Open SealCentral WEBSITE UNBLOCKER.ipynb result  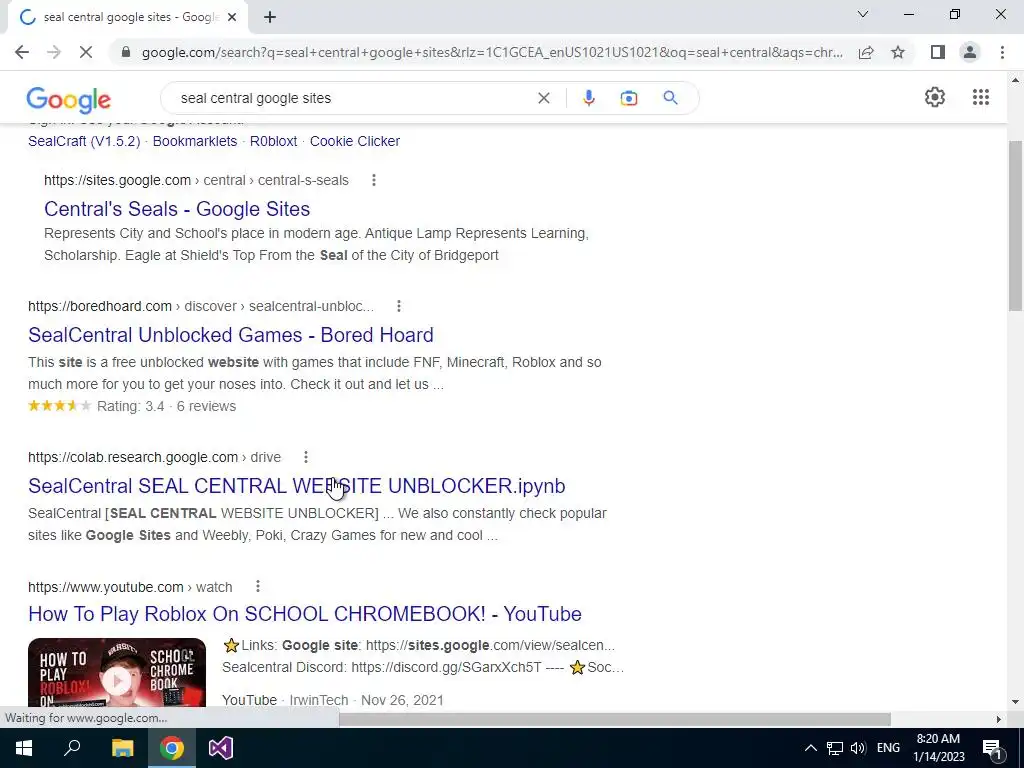(x=296, y=486)
